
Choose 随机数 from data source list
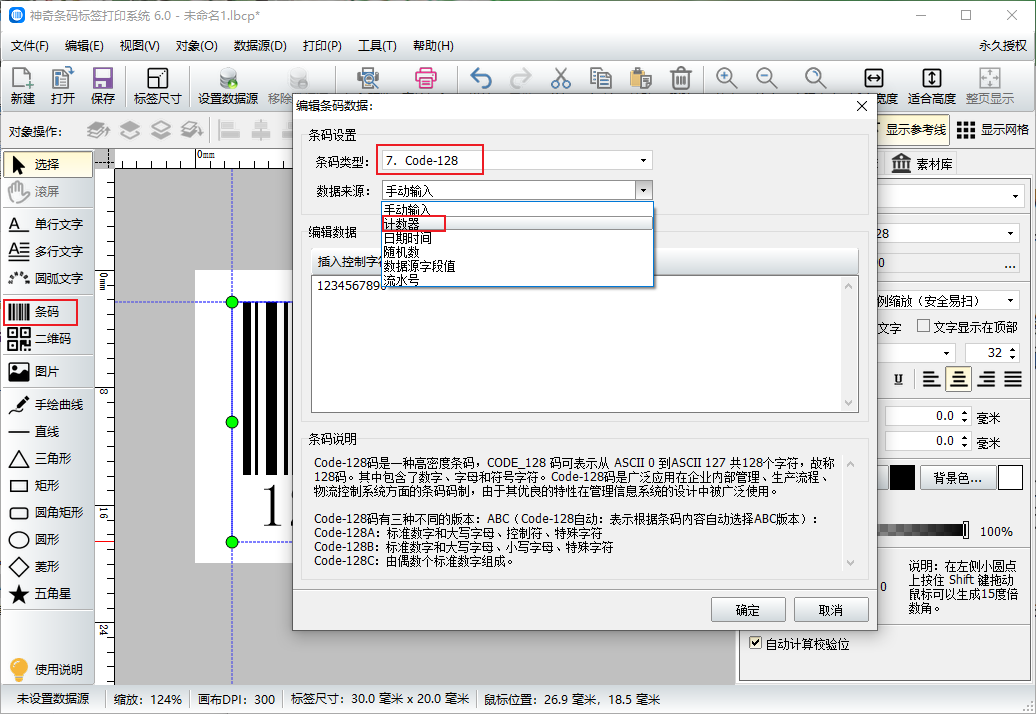coord(517,252)
